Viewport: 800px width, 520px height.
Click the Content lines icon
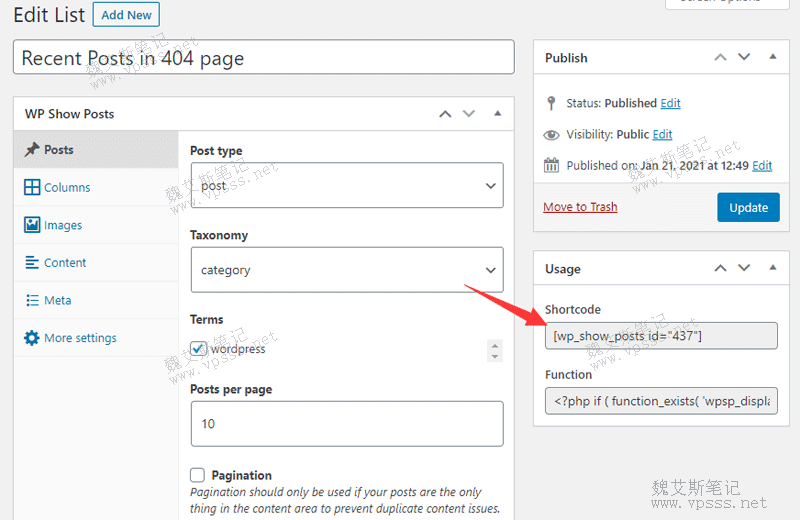tap(32, 262)
